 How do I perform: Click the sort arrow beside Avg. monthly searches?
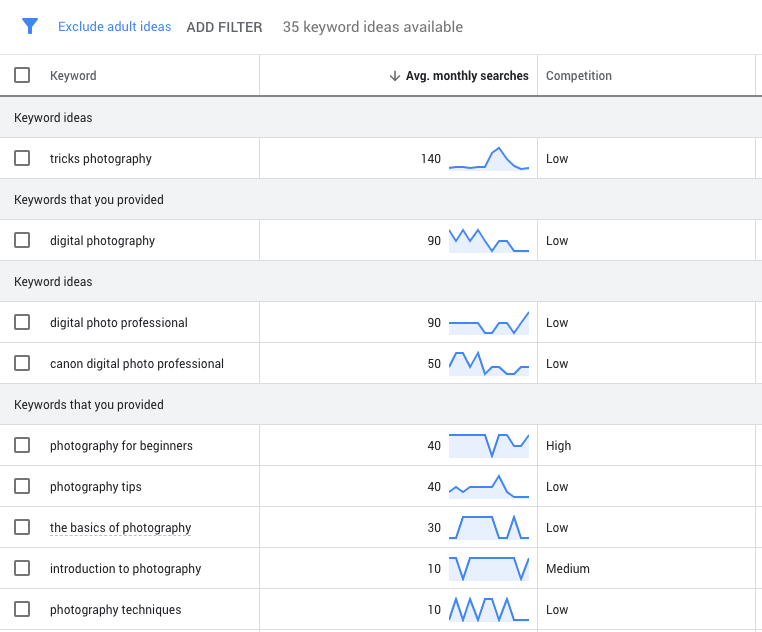tap(395, 76)
